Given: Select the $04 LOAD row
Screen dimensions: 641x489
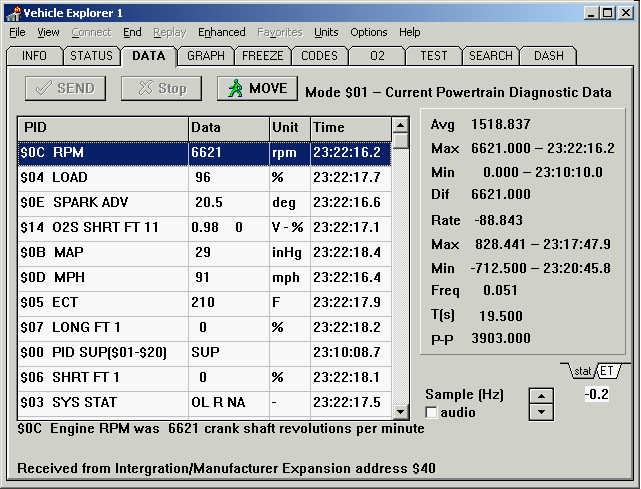Looking at the screenshot, I should coord(204,178).
